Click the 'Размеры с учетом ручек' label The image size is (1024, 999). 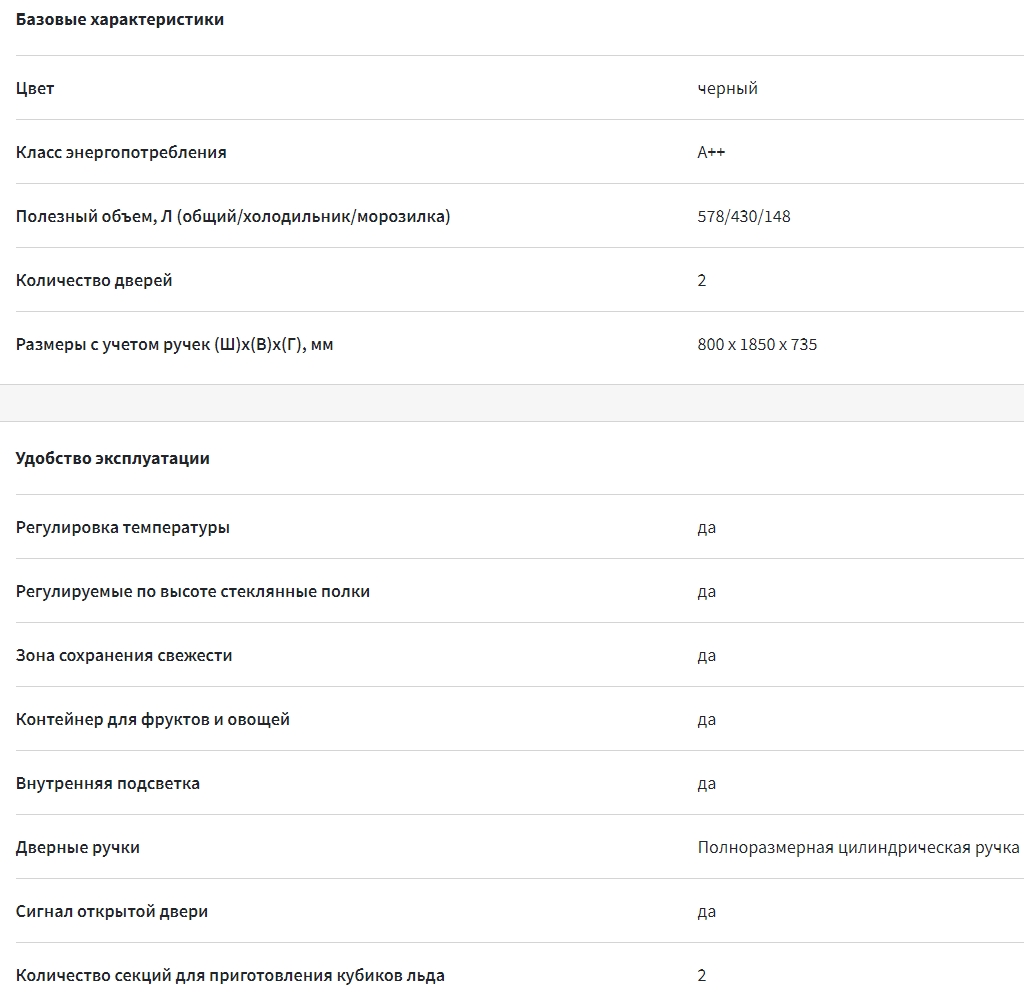pos(174,344)
